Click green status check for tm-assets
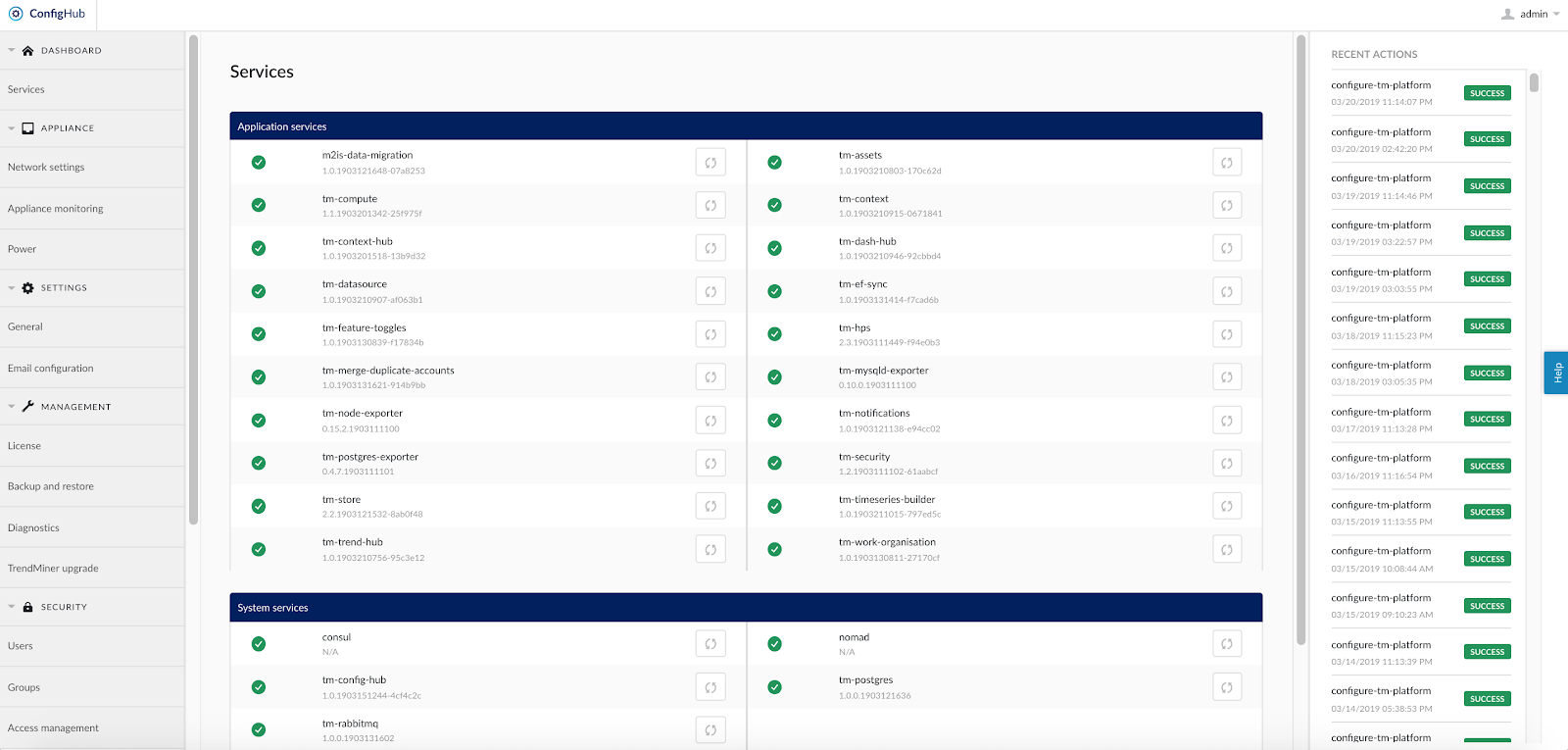This screenshot has height=750, width=1568. (774, 163)
